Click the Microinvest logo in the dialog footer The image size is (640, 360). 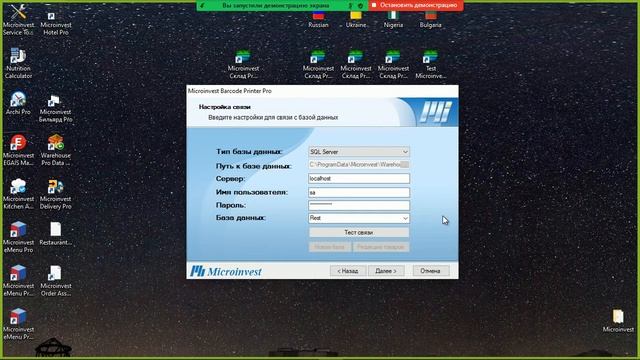click(226, 271)
